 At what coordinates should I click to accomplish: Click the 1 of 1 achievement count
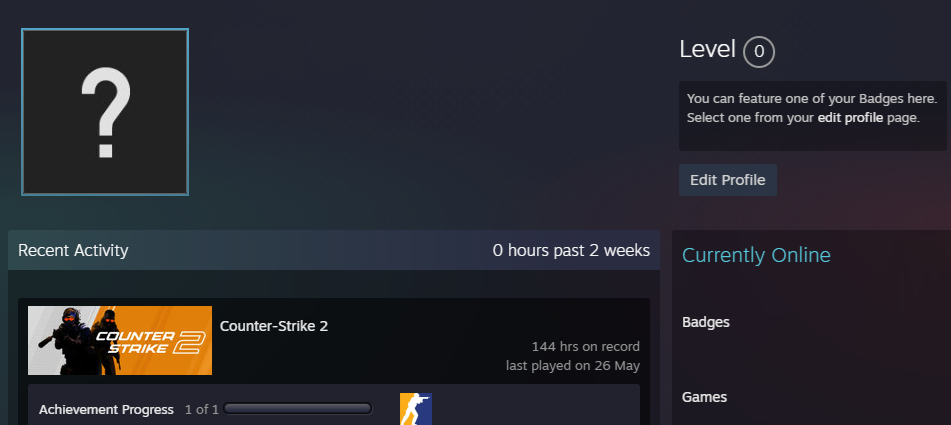click(201, 410)
